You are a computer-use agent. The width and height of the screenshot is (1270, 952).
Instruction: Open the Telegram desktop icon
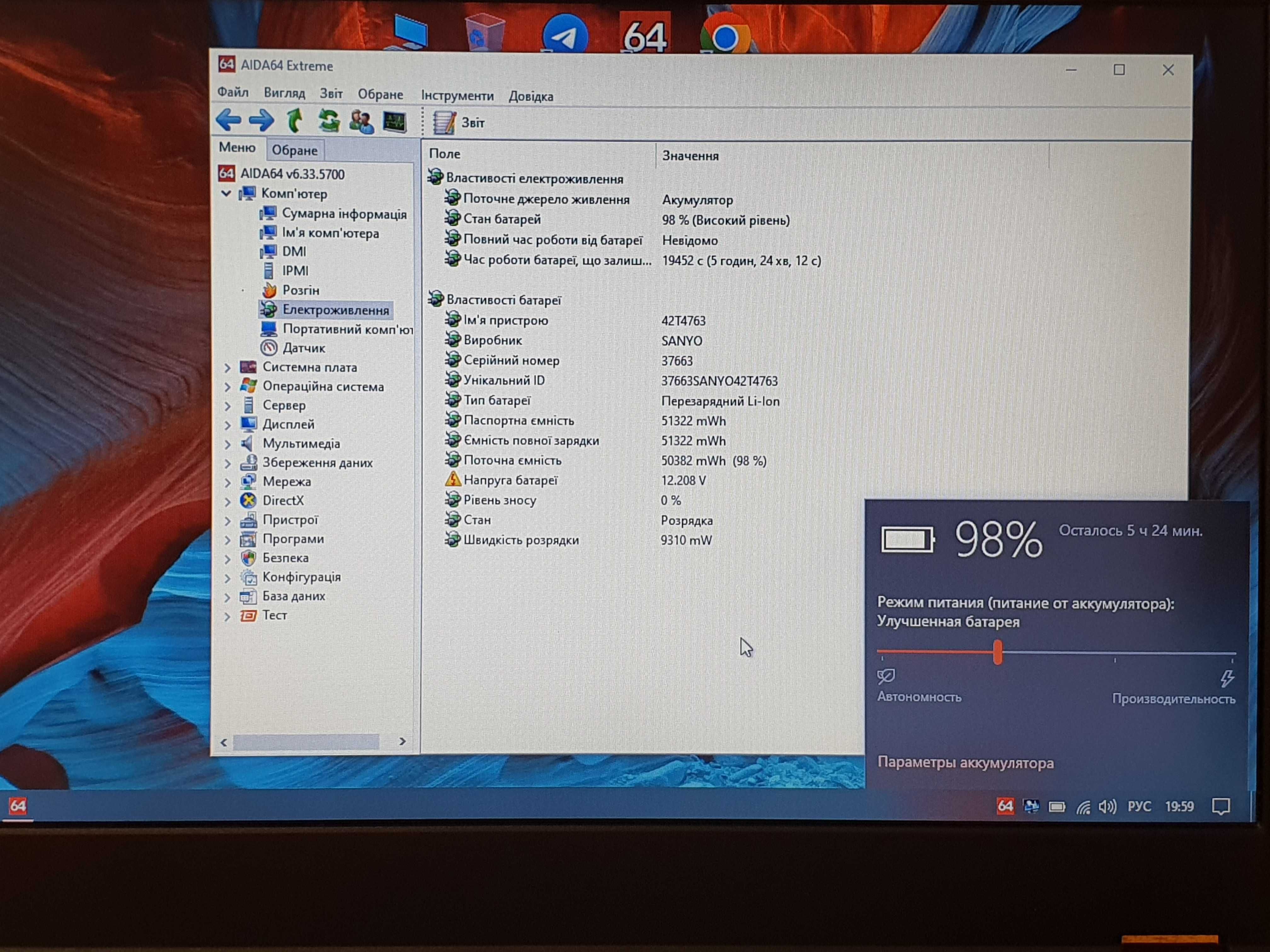point(565,34)
